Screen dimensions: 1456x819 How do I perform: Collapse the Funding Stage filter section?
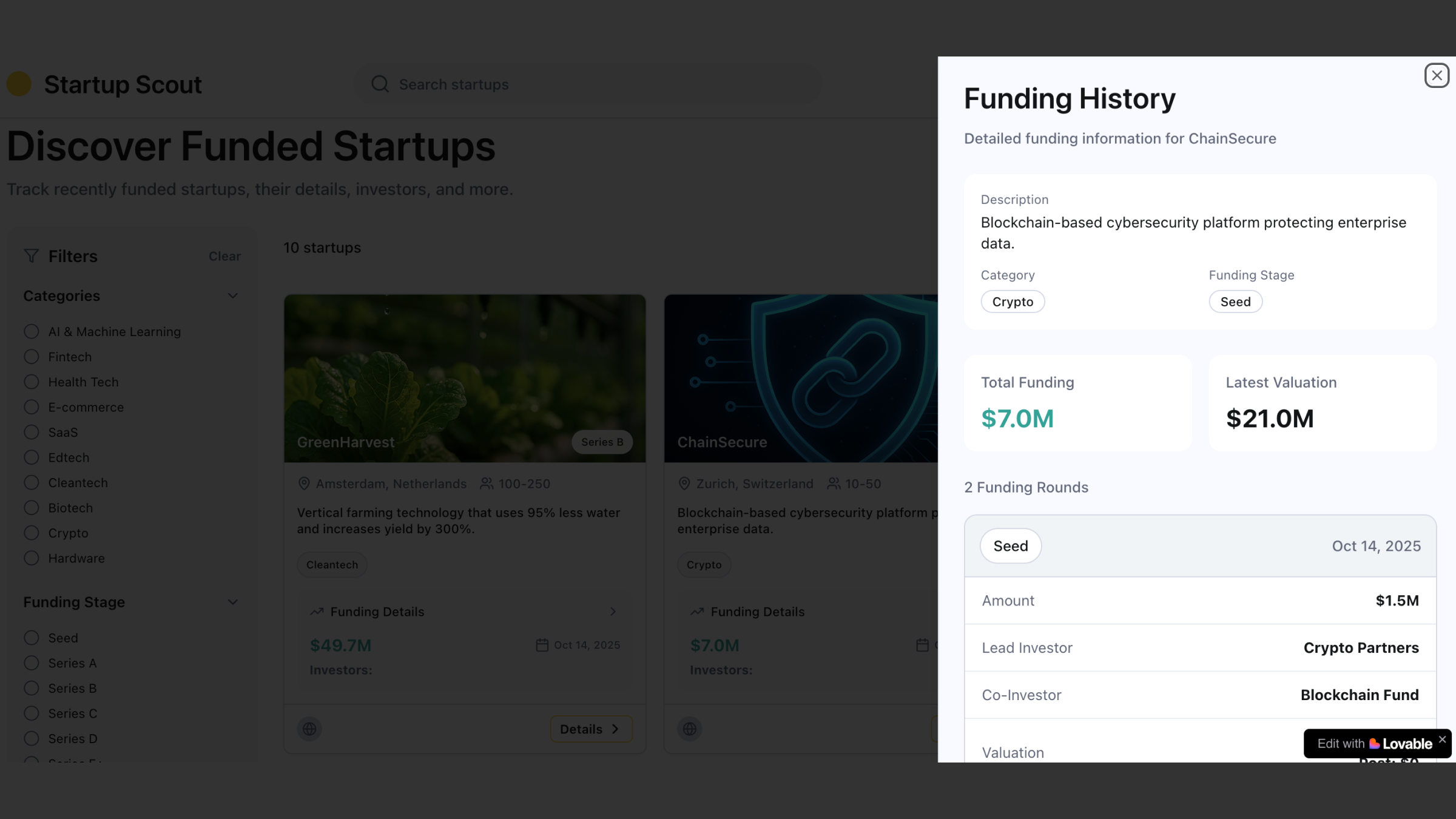click(x=232, y=602)
